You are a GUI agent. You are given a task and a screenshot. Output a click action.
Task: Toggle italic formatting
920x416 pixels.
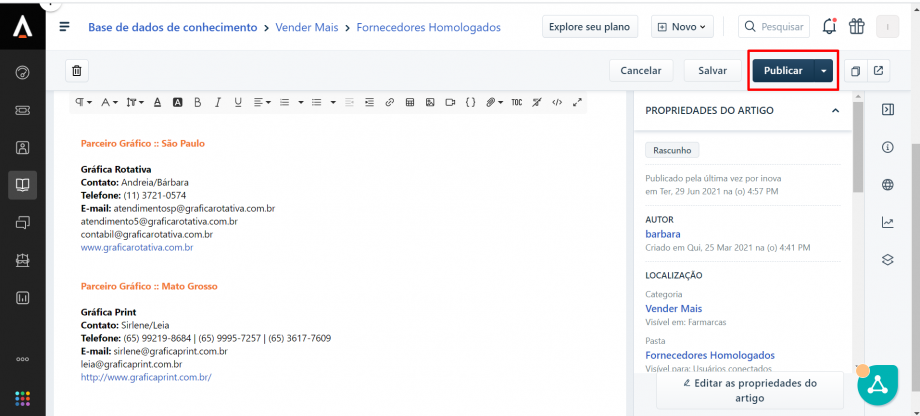(x=218, y=102)
